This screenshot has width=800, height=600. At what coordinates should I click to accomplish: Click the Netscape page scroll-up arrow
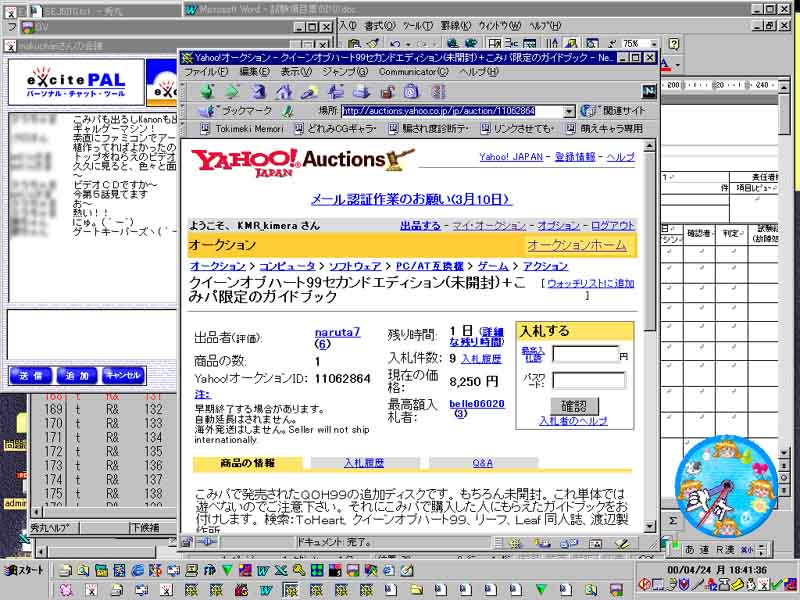(x=649, y=146)
